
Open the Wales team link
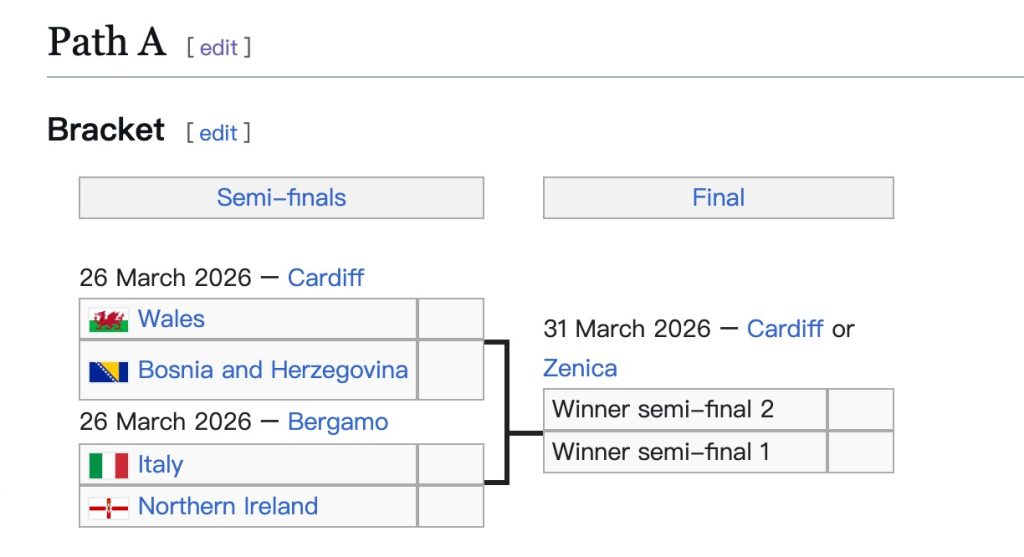171,319
